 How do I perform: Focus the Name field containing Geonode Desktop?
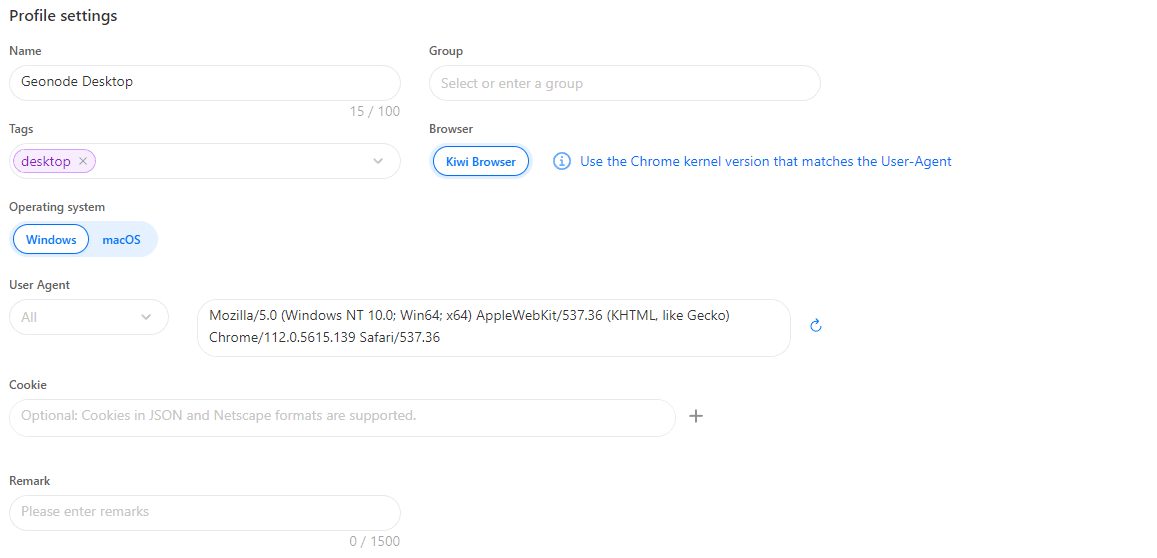click(204, 83)
